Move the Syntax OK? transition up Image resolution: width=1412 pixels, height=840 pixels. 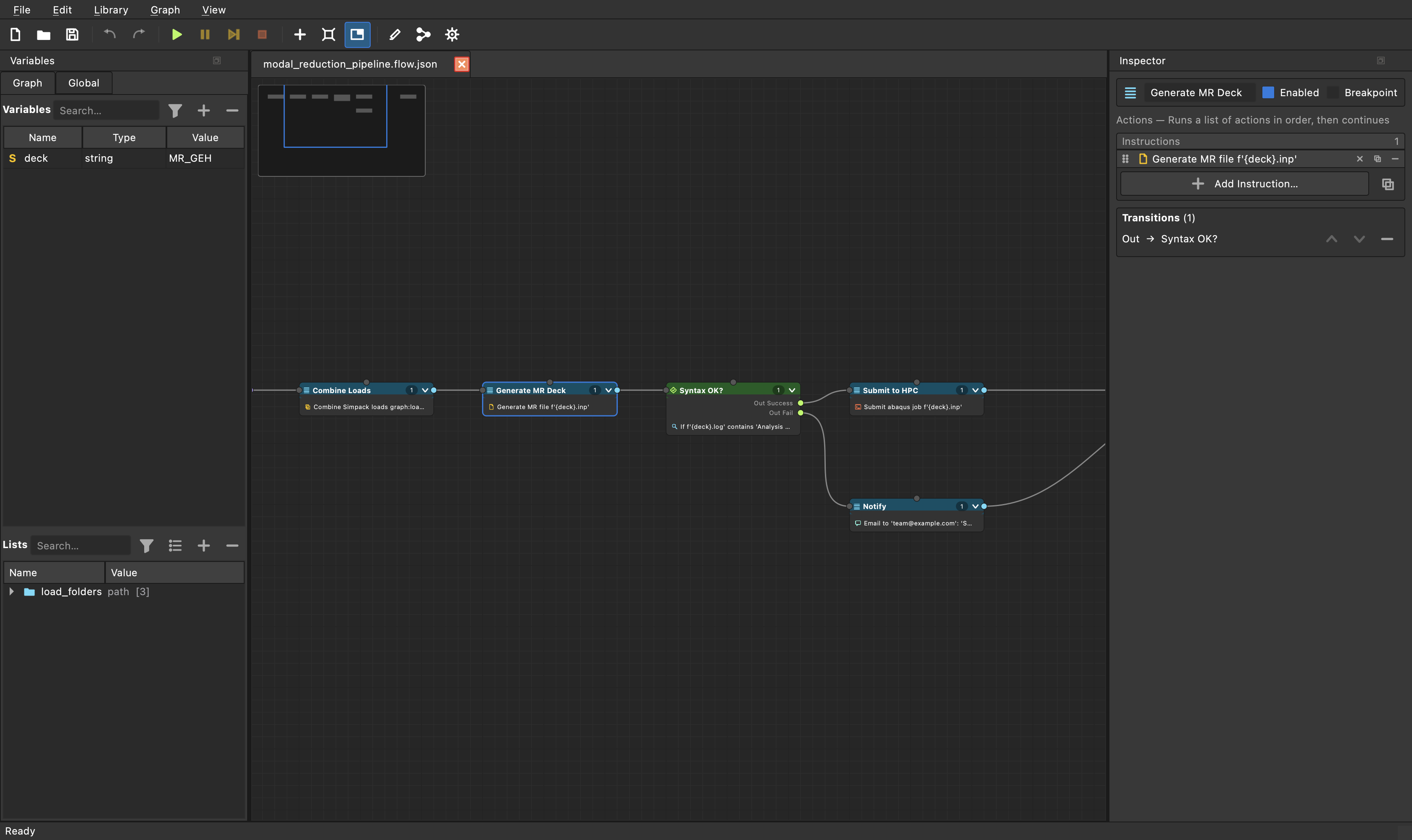pyautogui.click(x=1332, y=239)
